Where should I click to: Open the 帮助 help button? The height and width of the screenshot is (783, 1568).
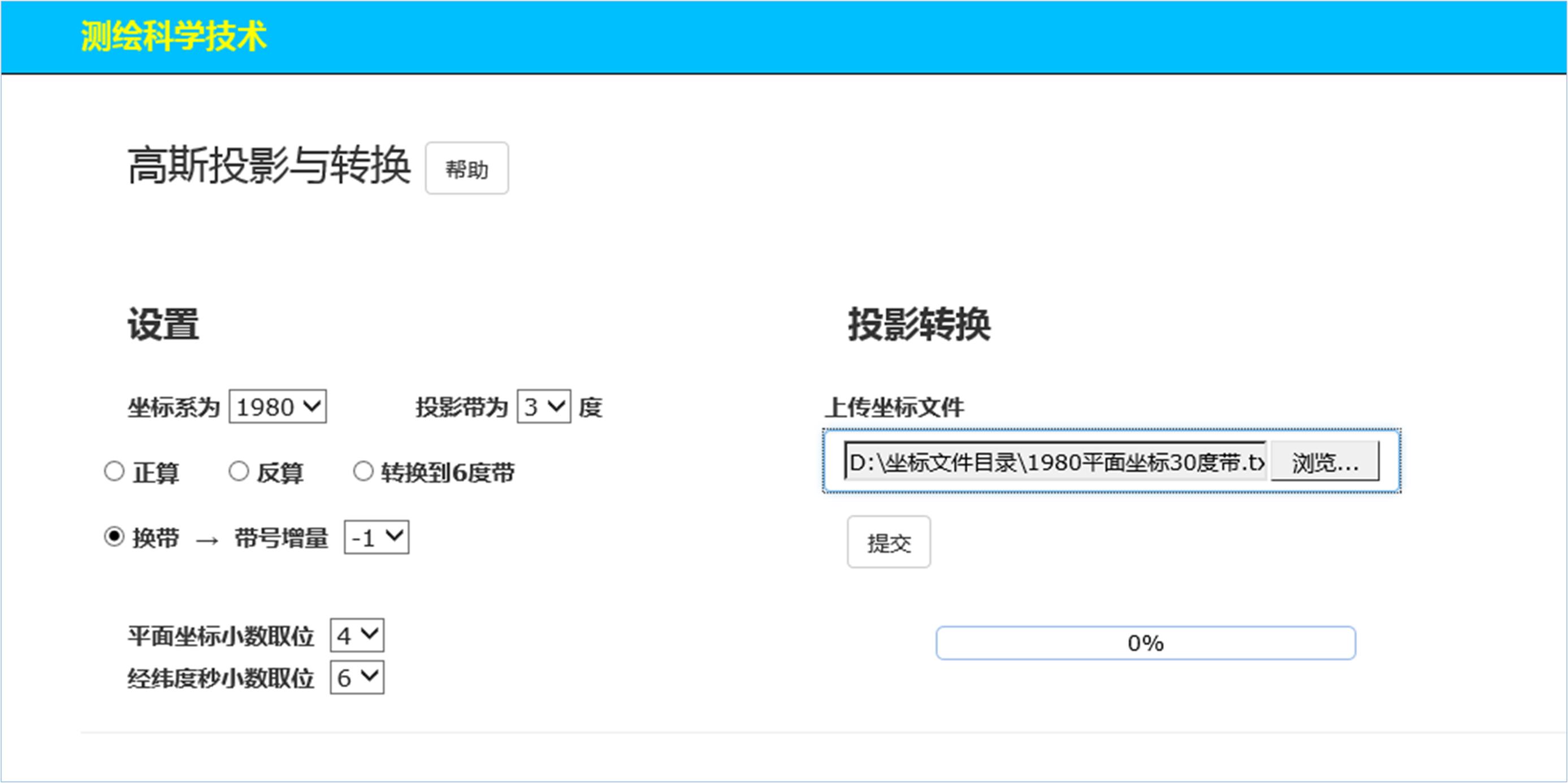(466, 168)
